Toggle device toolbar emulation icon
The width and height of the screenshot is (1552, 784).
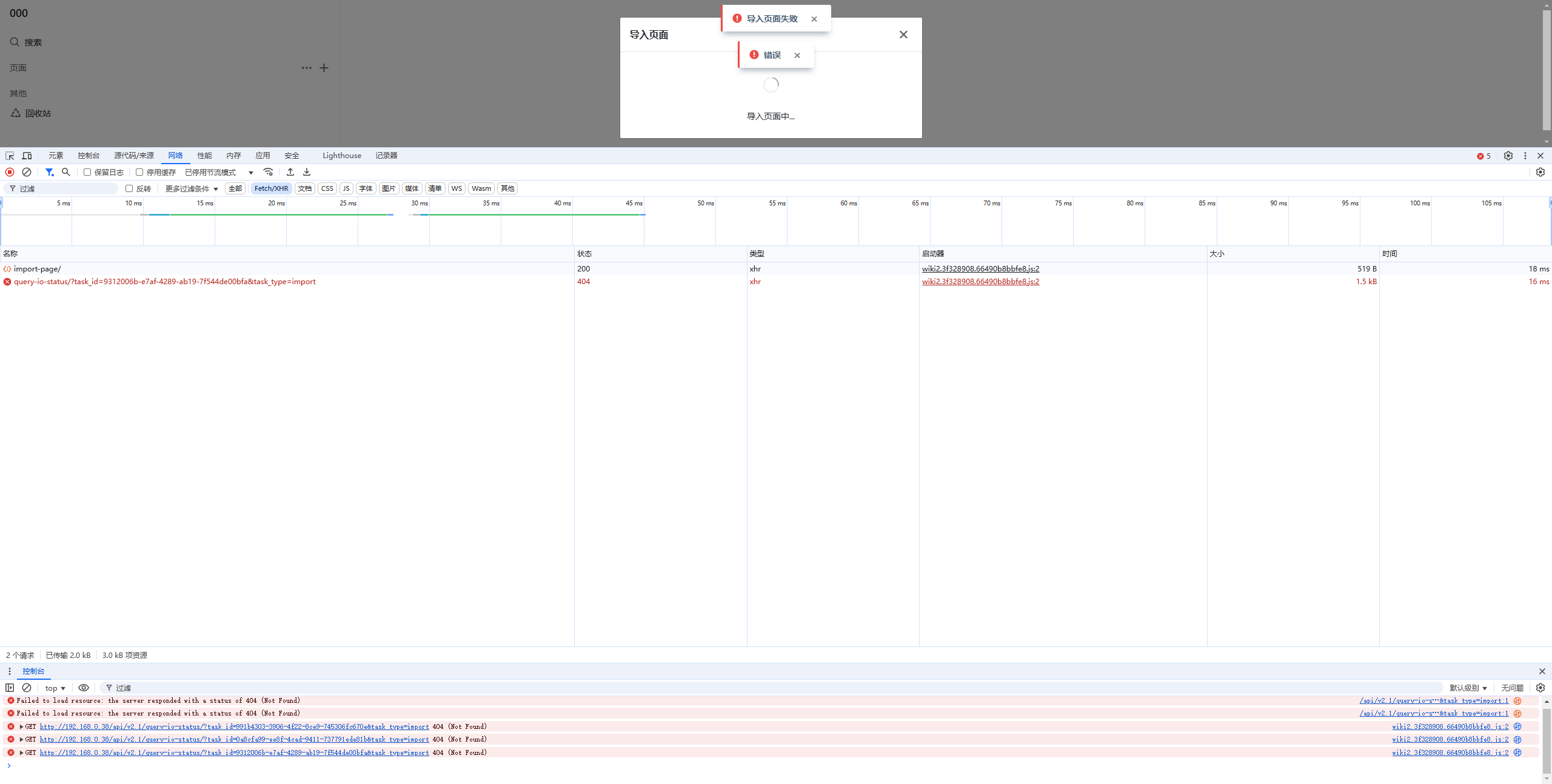pyautogui.click(x=27, y=156)
